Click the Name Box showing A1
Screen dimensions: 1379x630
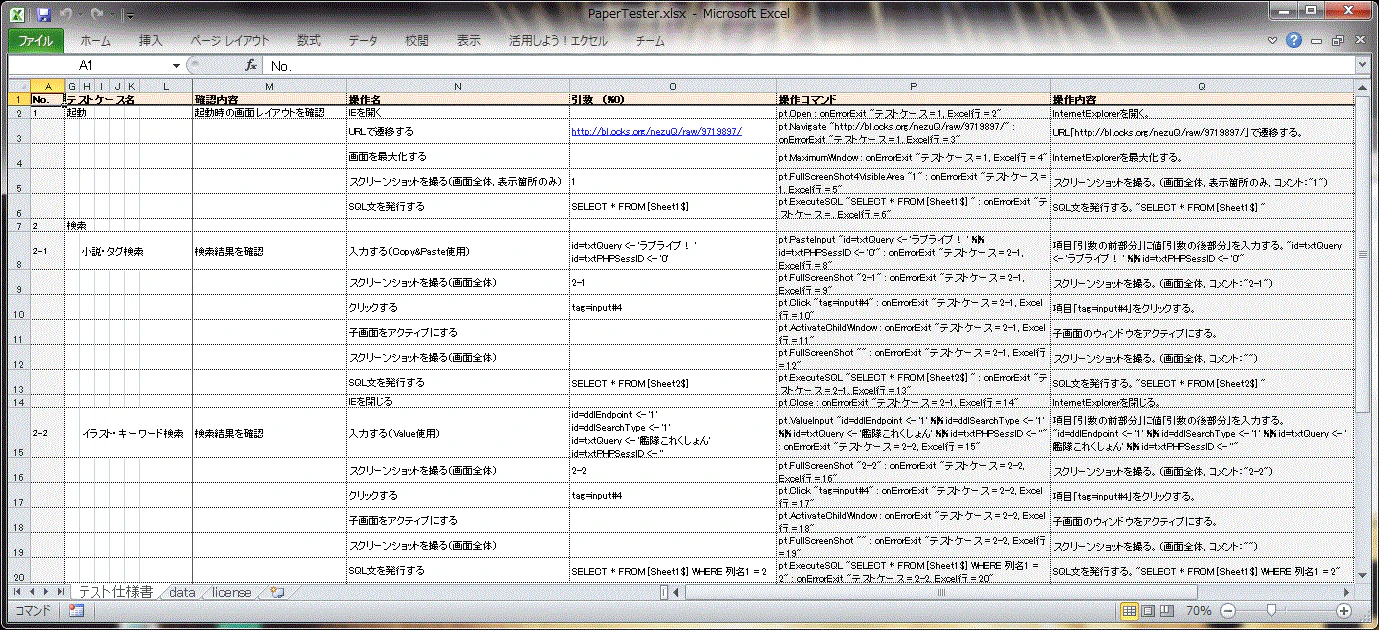(89, 65)
